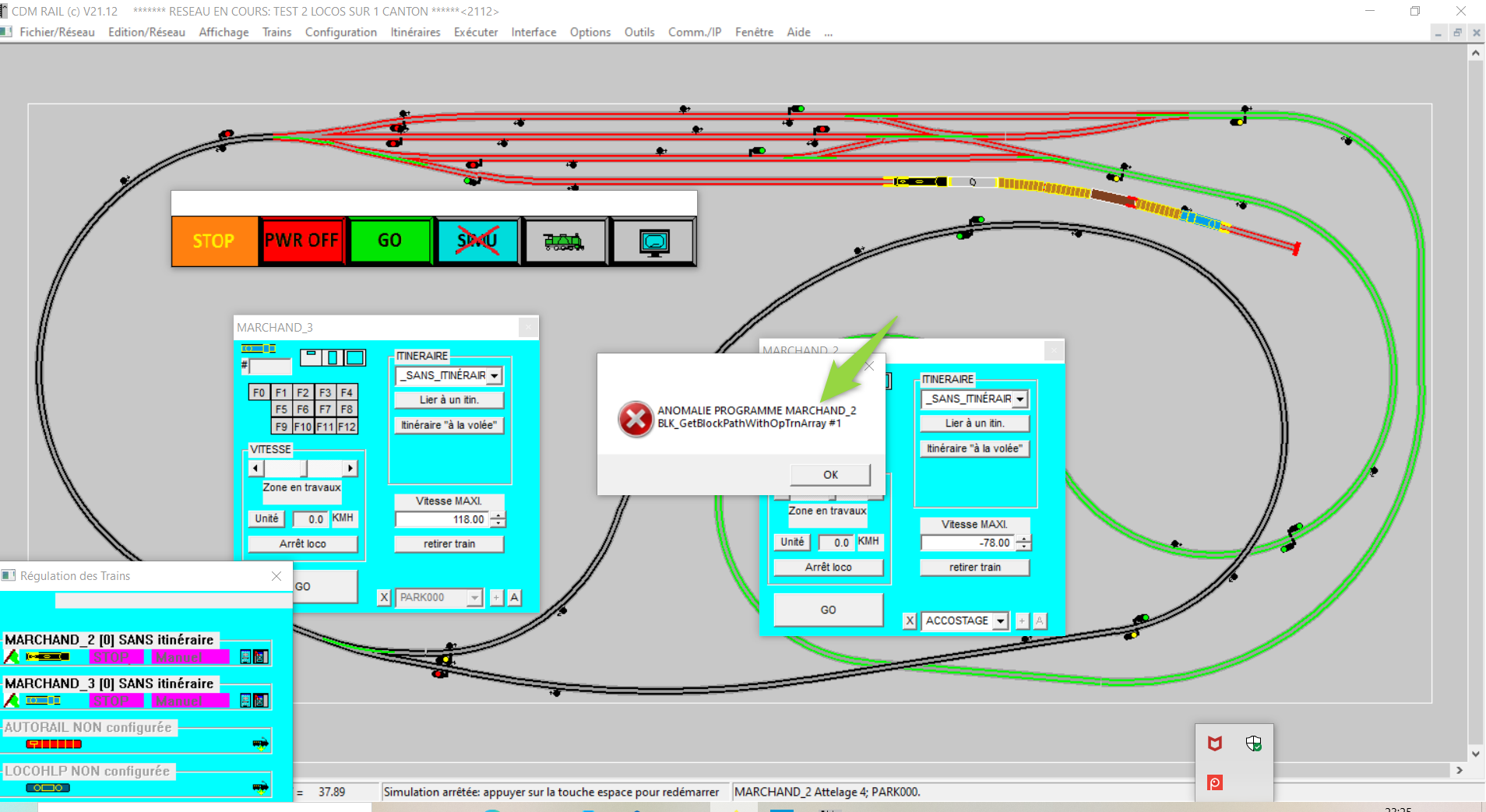Open ACCOSTAGE dropdown in MARCHAND_2 window

point(1000,620)
